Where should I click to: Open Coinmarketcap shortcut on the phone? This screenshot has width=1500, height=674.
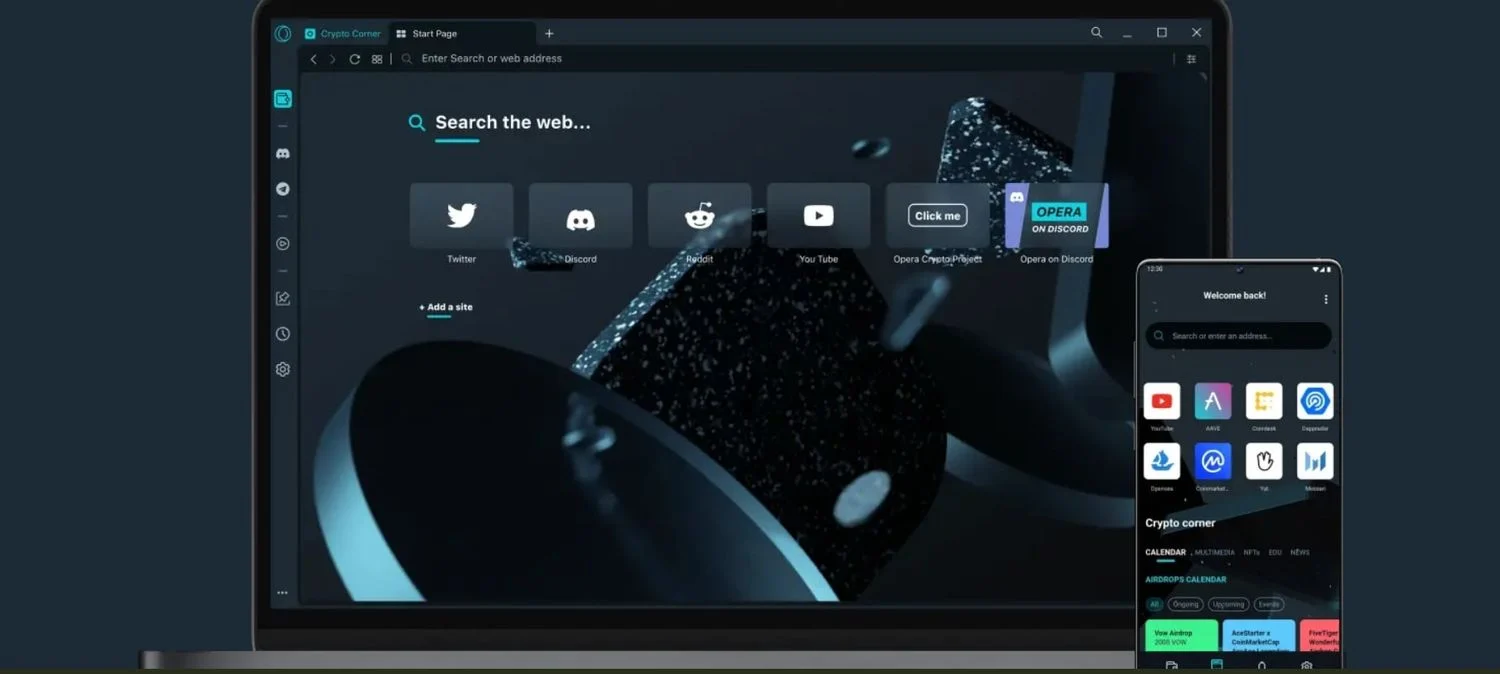pyautogui.click(x=1213, y=461)
